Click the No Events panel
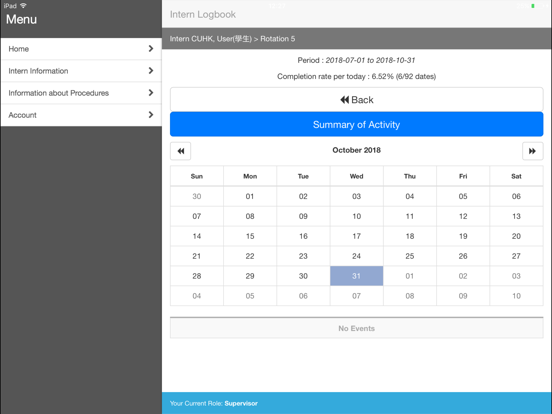 [357, 328]
